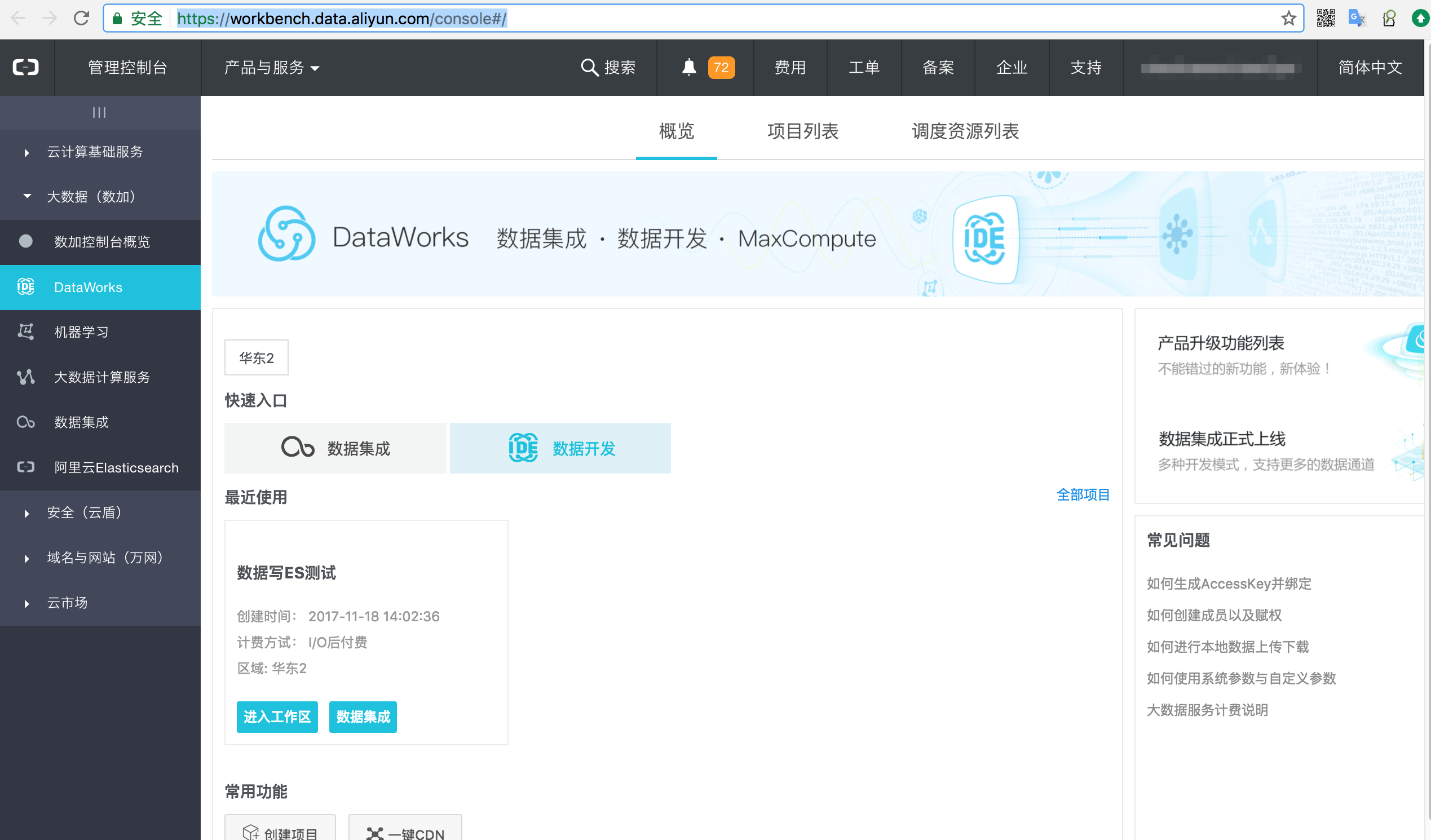Switch to 调度资源列表 tab
Viewport: 1431px width, 840px height.
pyautogui.click(x=965, y=131)
